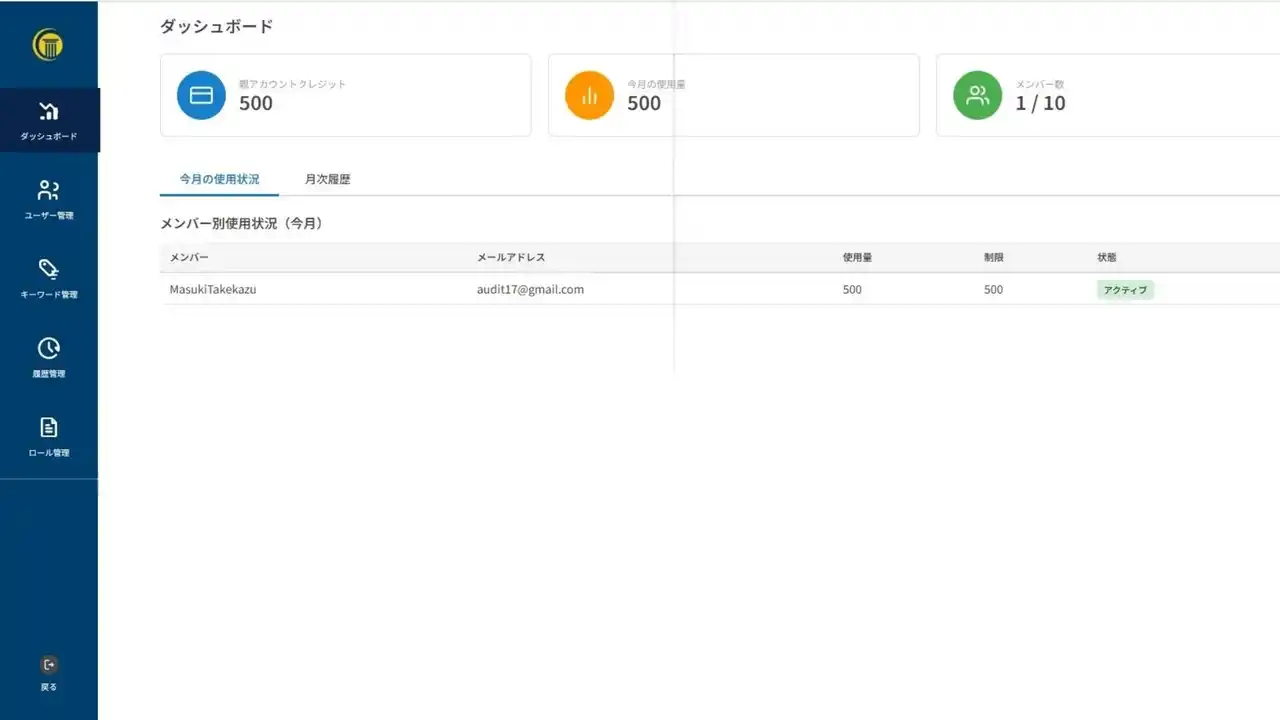
Task: Click the 500 monthly usage value
Action: [644, 103]
